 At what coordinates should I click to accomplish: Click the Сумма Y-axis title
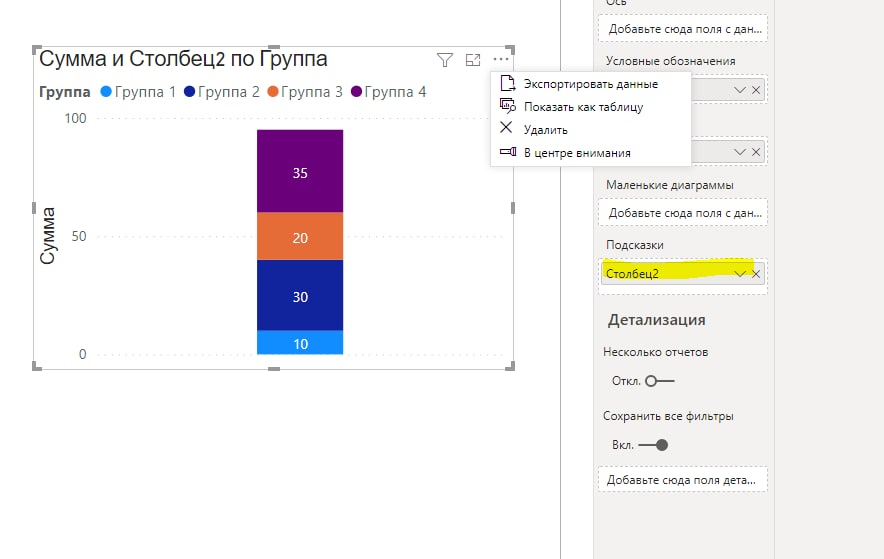click(48, 236)
